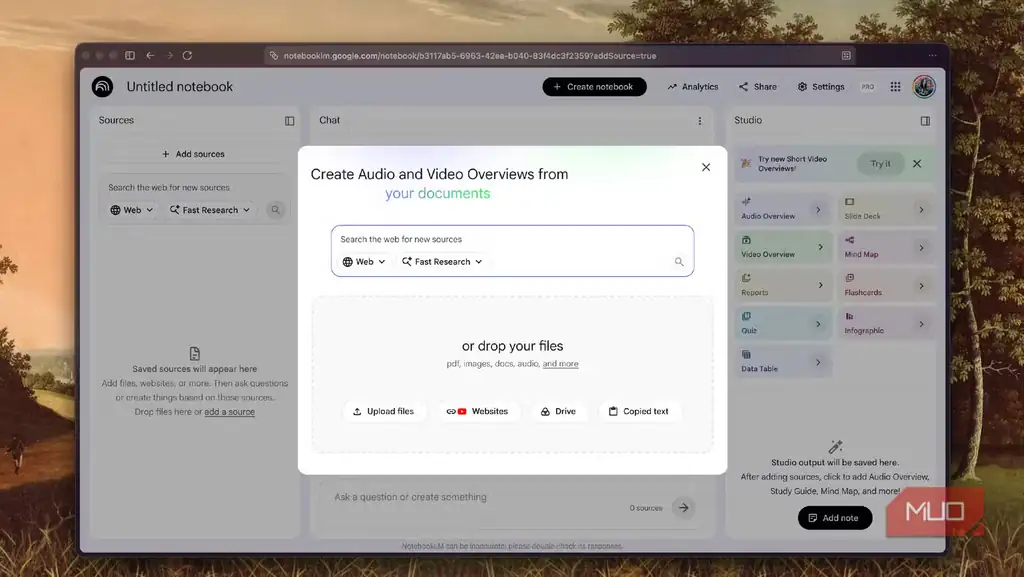Viewport: 1024px width, 577px height.
Task: Dismiss the Short Video Overviews banner
Action: point(917,164)
